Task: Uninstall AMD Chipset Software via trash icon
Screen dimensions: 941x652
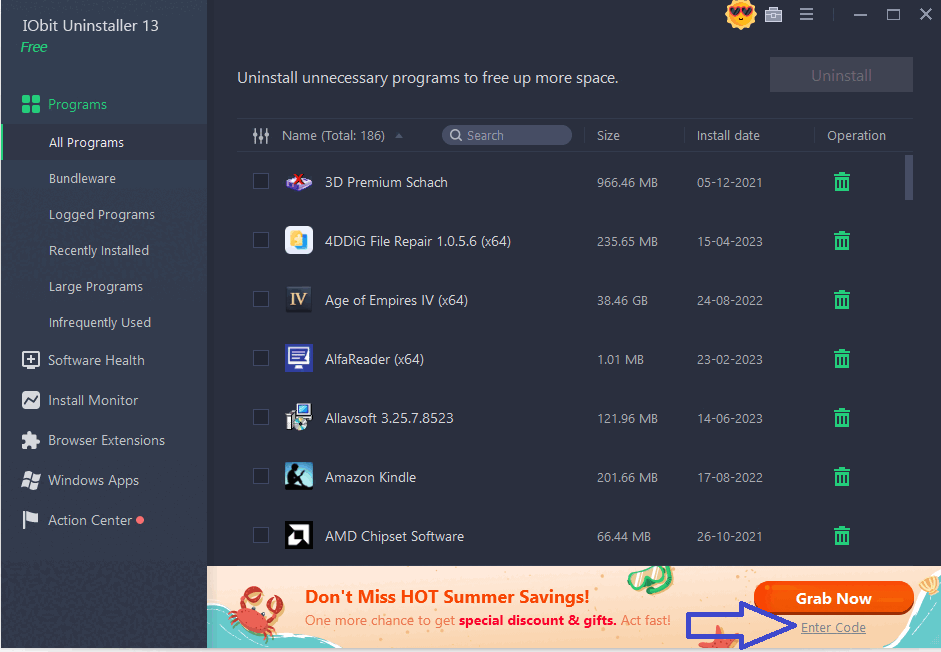Action: [841, 535]
